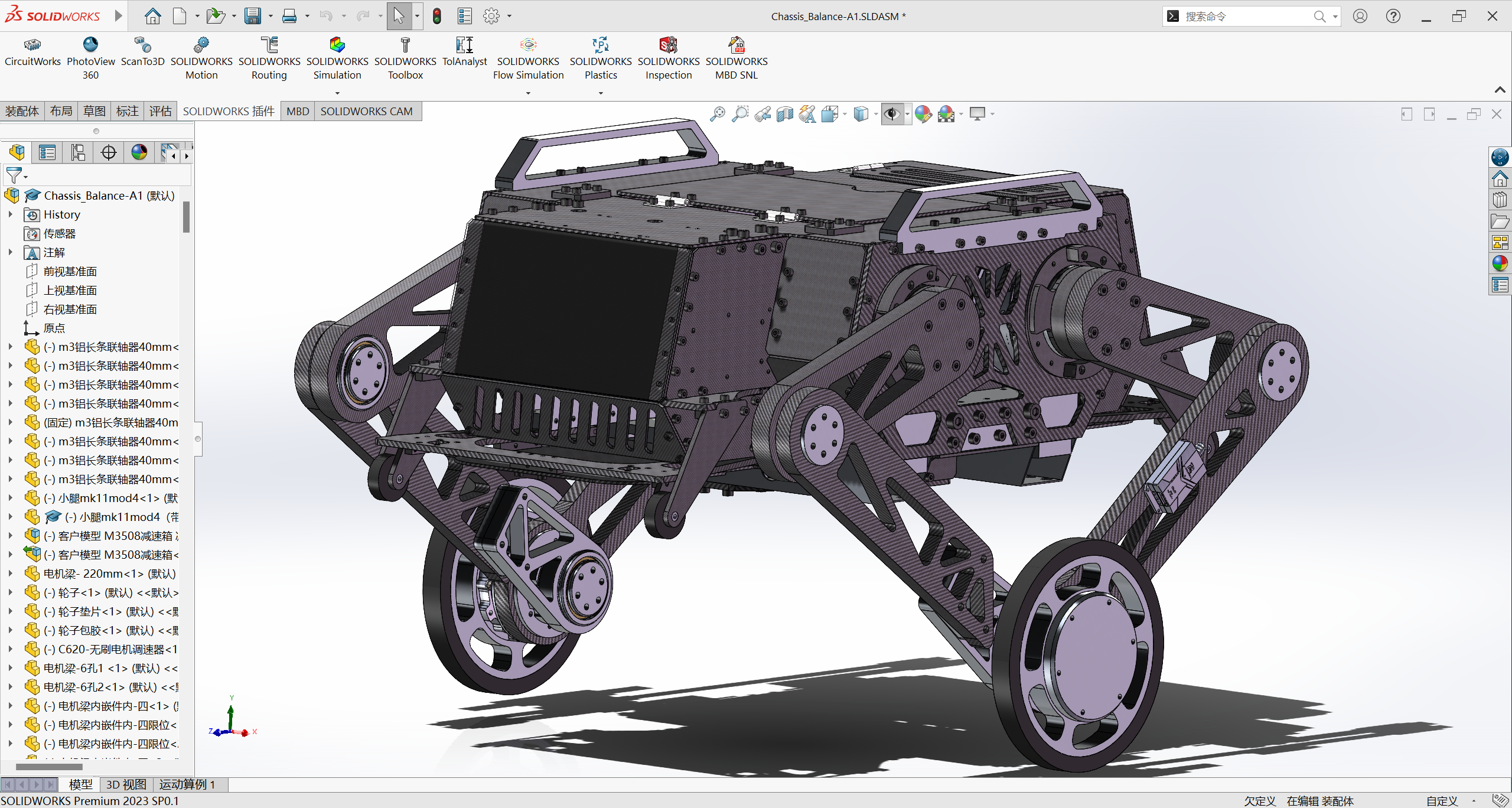Collapse the ribbon with the chevron arrow
The image size is (1512, 808).
tap(1500, 90)
